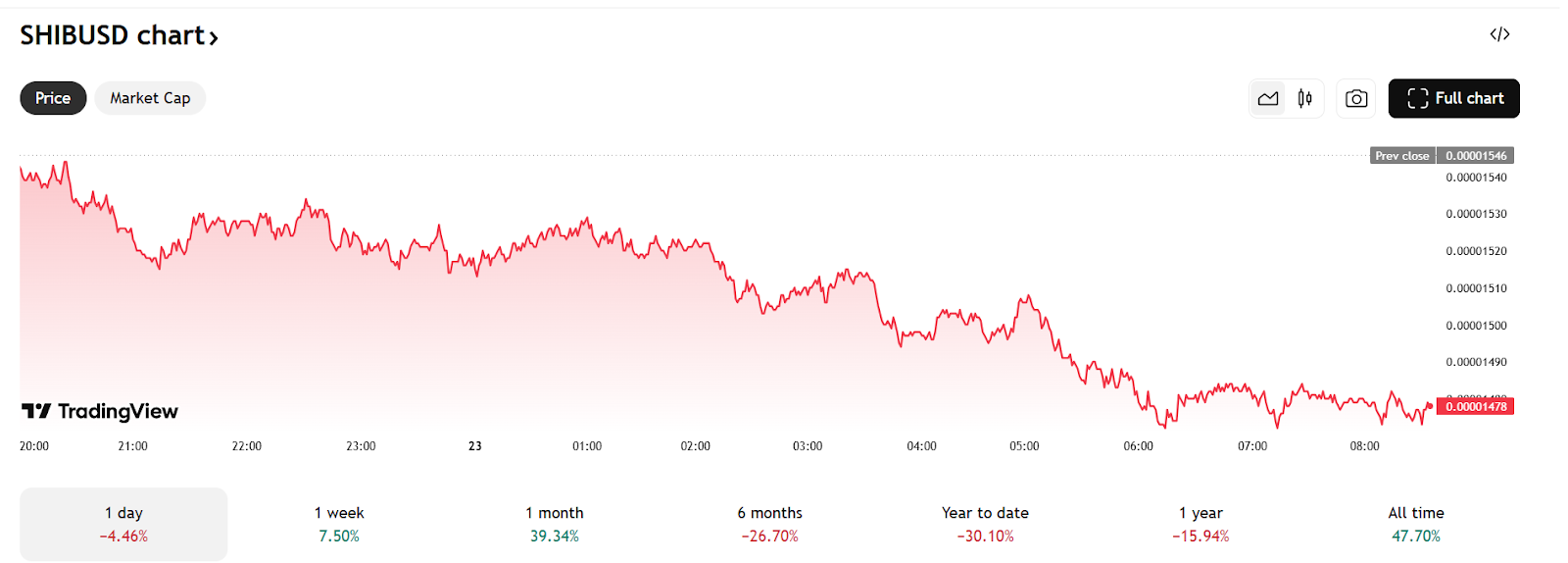Viewport: 1568px width, 563px height.
Task: Select the Price toggle
Action: tap(53, 98)
